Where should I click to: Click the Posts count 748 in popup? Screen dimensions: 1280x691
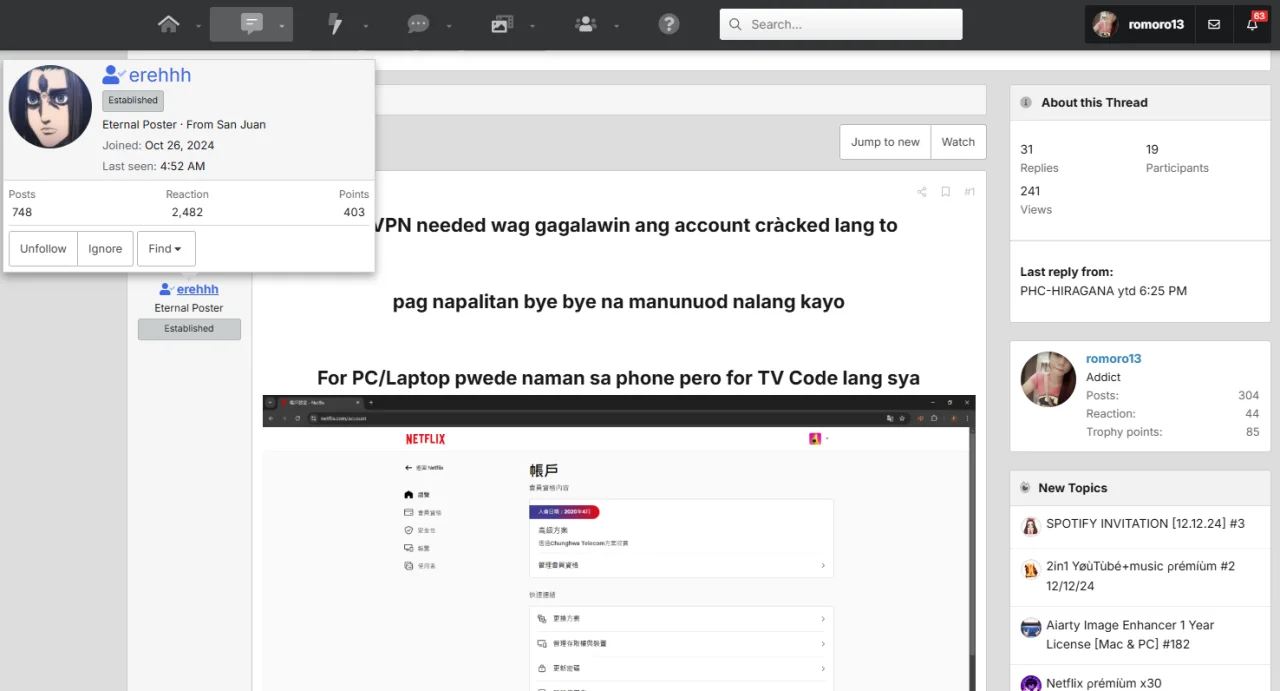pos(22,212)
